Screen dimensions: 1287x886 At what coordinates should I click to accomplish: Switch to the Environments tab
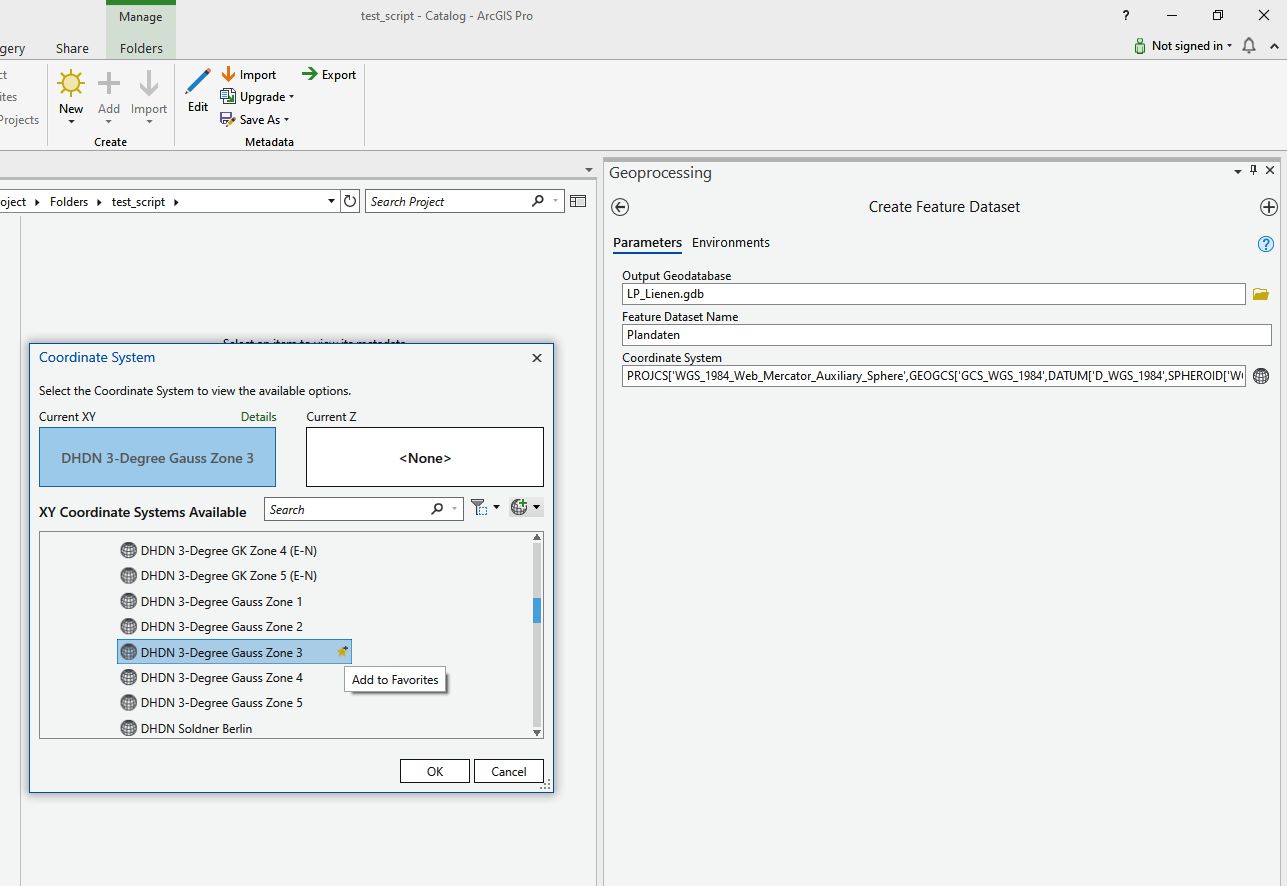(731, 243)
